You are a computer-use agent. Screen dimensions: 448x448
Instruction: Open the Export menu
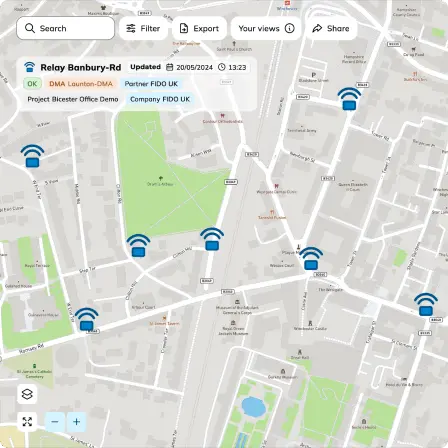point(199,28)
